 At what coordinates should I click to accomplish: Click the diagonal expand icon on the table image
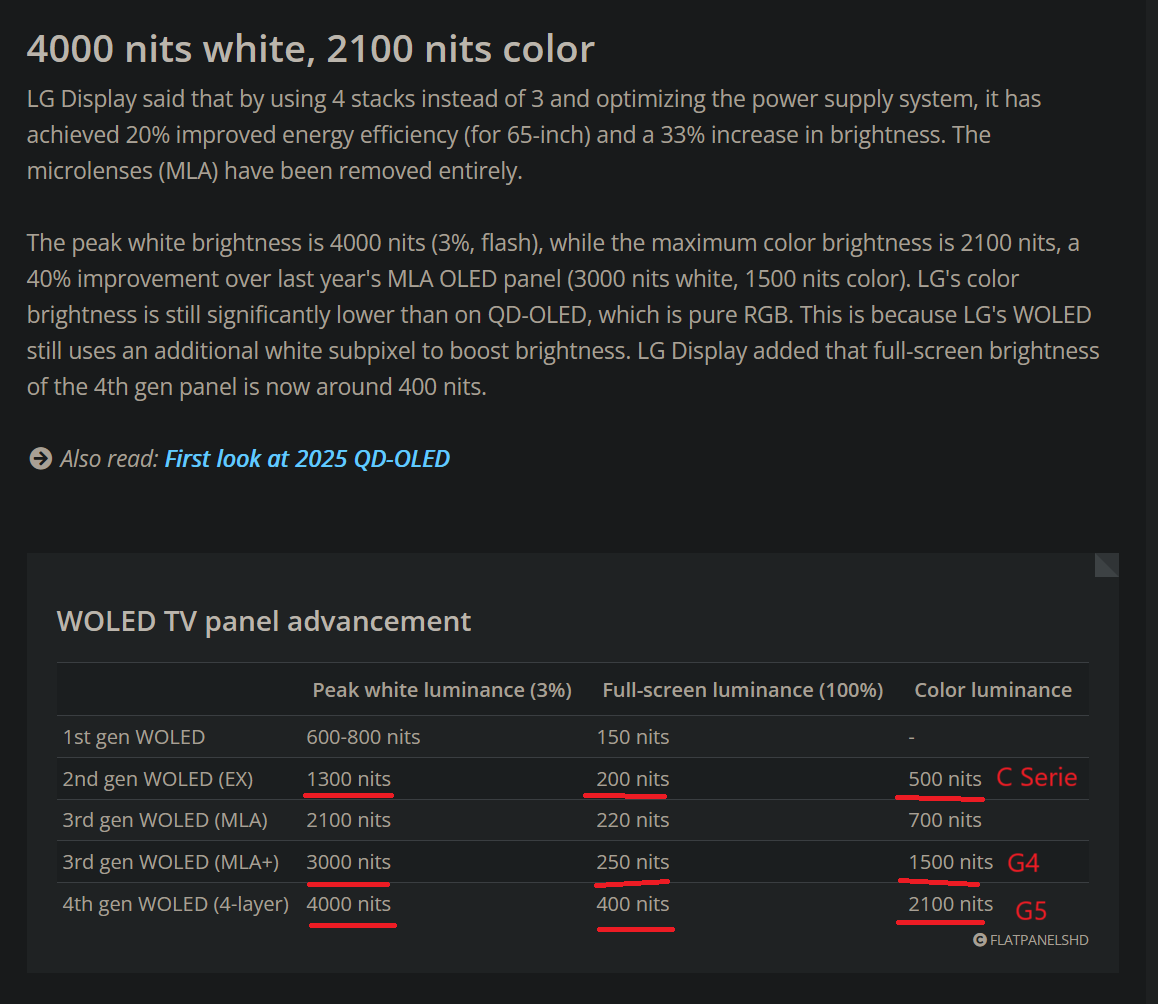coord(1105,565)
